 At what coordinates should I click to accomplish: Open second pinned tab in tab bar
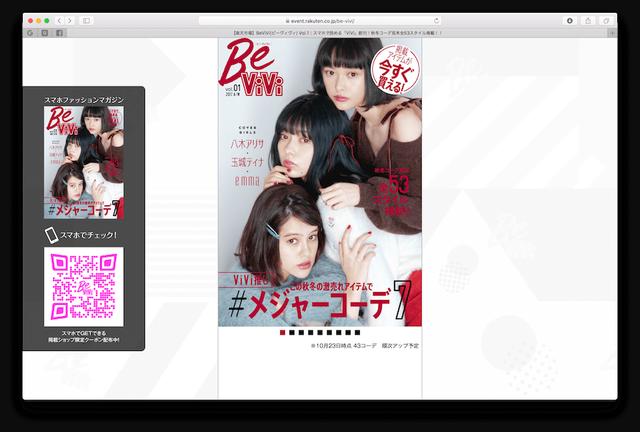tap(44, 33)
